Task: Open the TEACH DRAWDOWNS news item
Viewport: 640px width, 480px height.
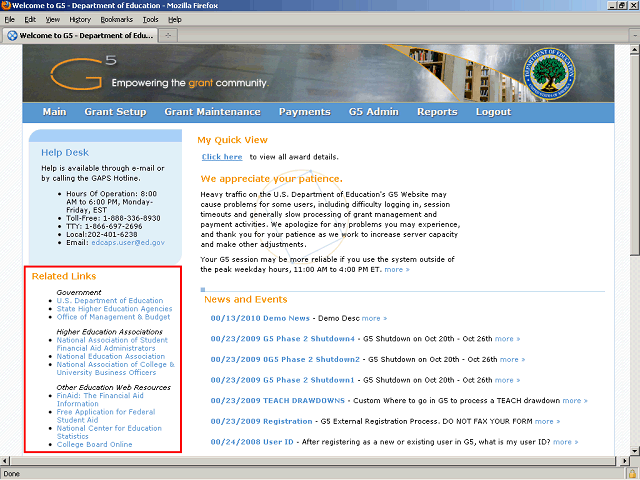Action: coord(278,401)
